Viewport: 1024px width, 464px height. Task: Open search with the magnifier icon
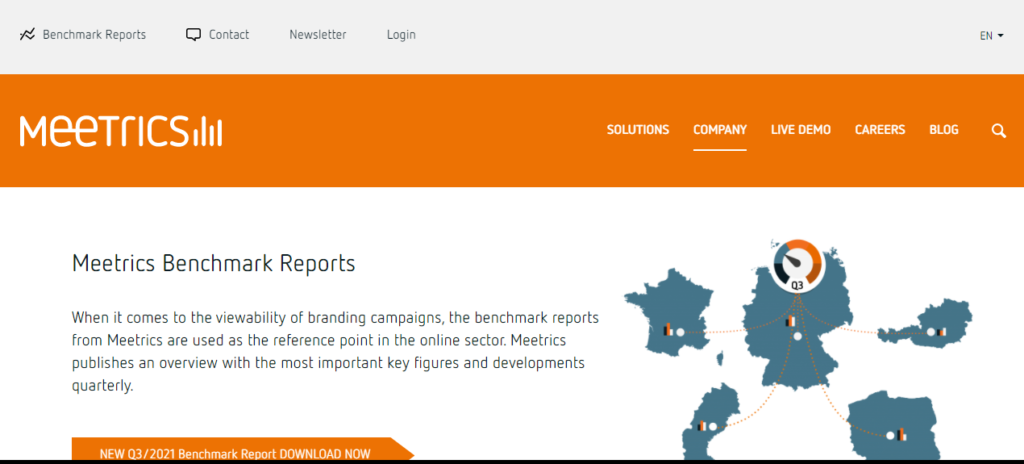tap(998, 130)
